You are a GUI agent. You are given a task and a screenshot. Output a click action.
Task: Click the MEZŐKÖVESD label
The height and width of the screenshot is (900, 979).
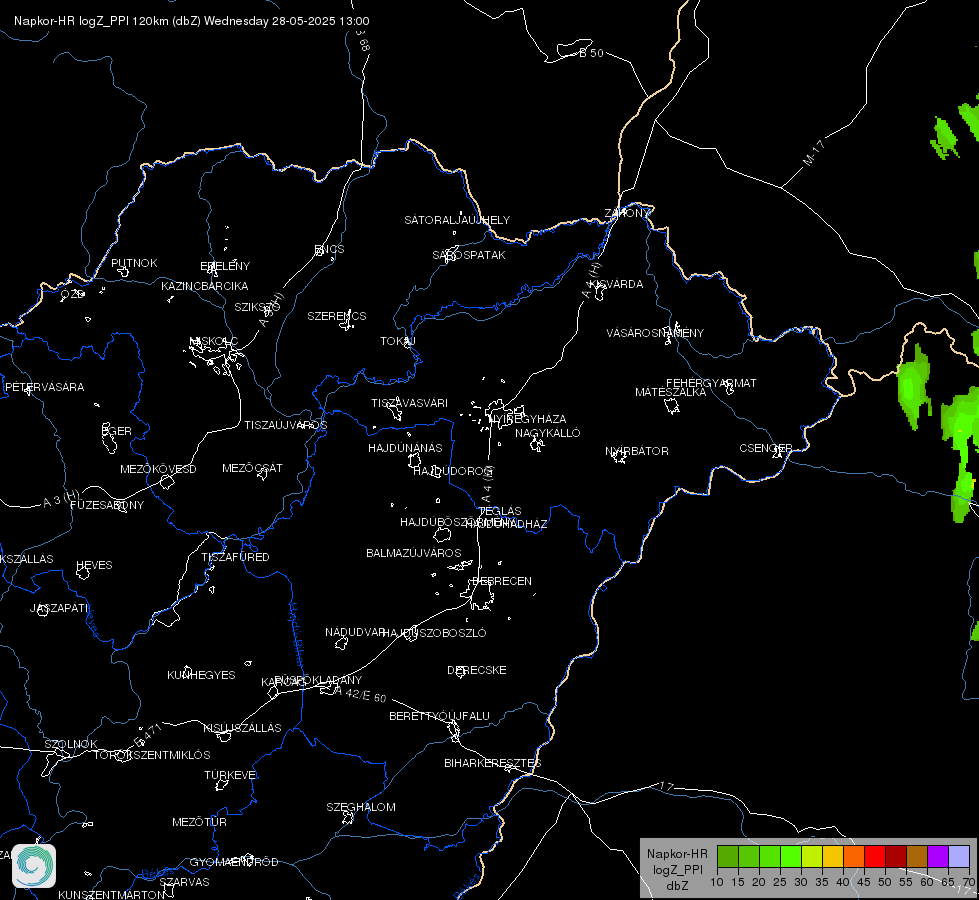point(159,469)
